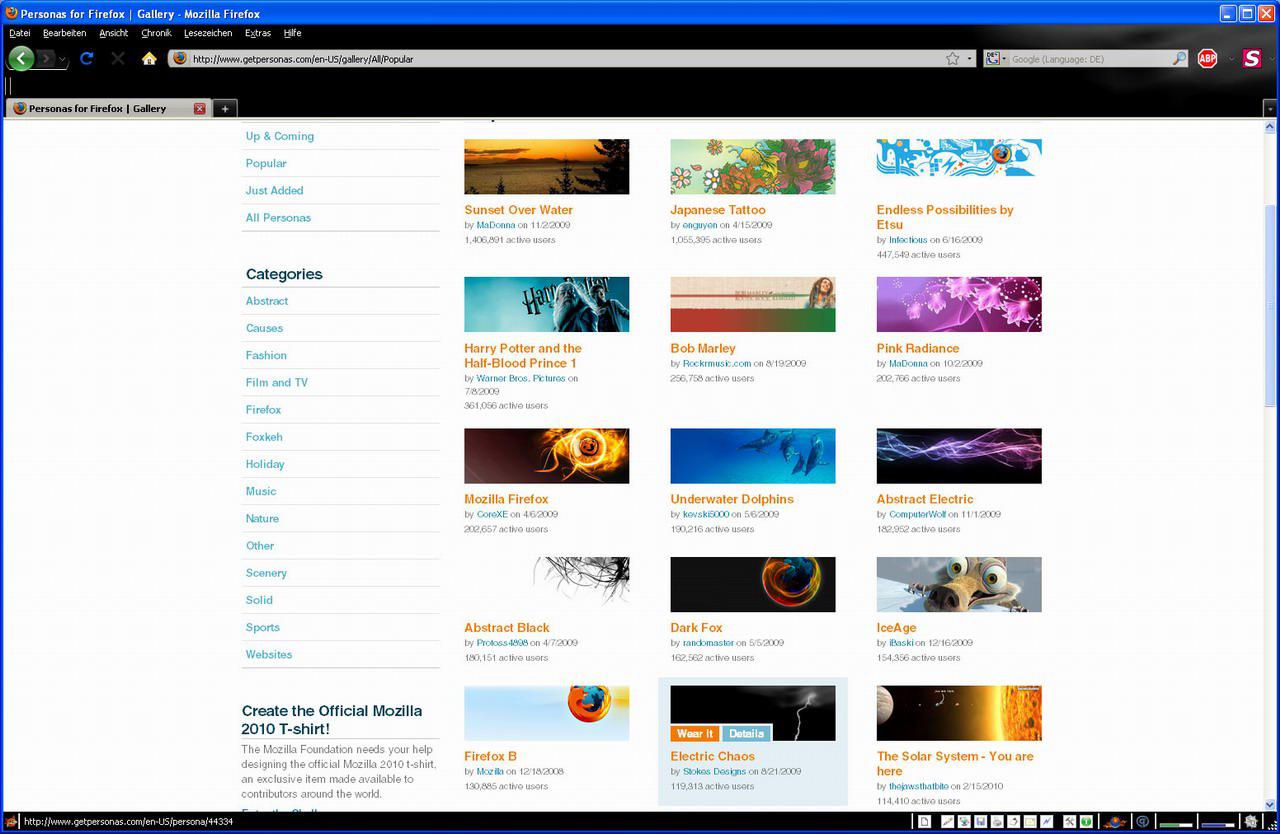Click the gear-shaped icon at status bar end
Screen dimensions: 1280x834
(1253, 822)
